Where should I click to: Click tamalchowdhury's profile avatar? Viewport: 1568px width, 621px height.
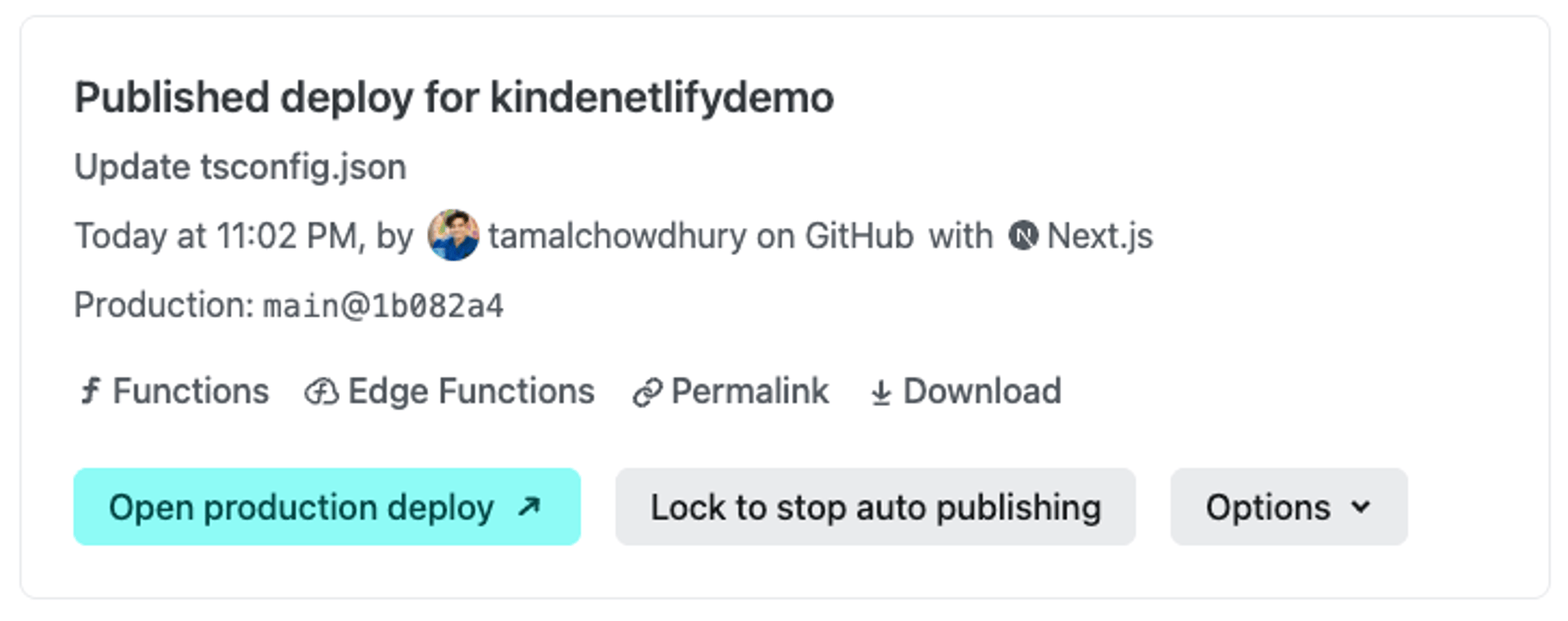pyautogui.click(x=454, y=236)
